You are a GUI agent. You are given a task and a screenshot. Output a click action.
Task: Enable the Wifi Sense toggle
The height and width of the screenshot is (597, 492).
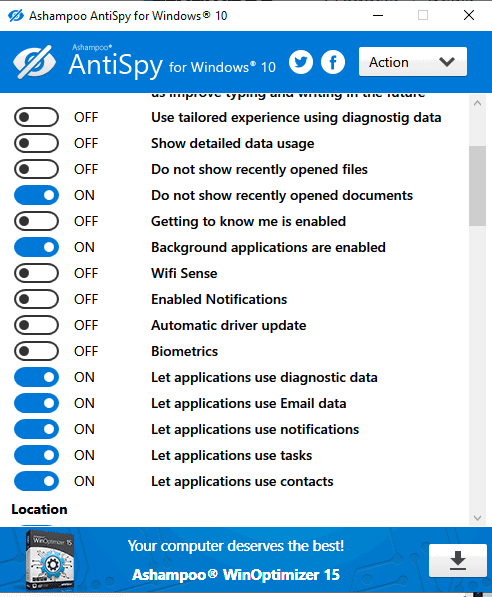tap(37, 273)
